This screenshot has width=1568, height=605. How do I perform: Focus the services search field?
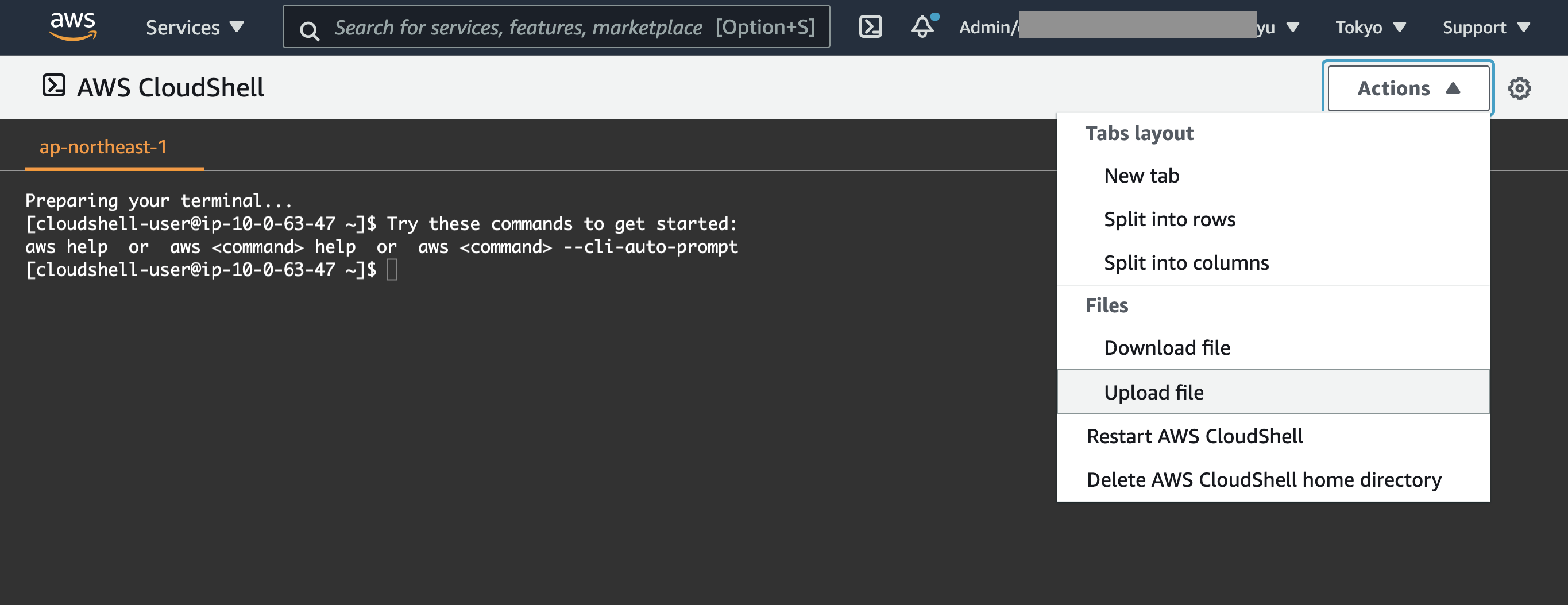coord(557,27)
